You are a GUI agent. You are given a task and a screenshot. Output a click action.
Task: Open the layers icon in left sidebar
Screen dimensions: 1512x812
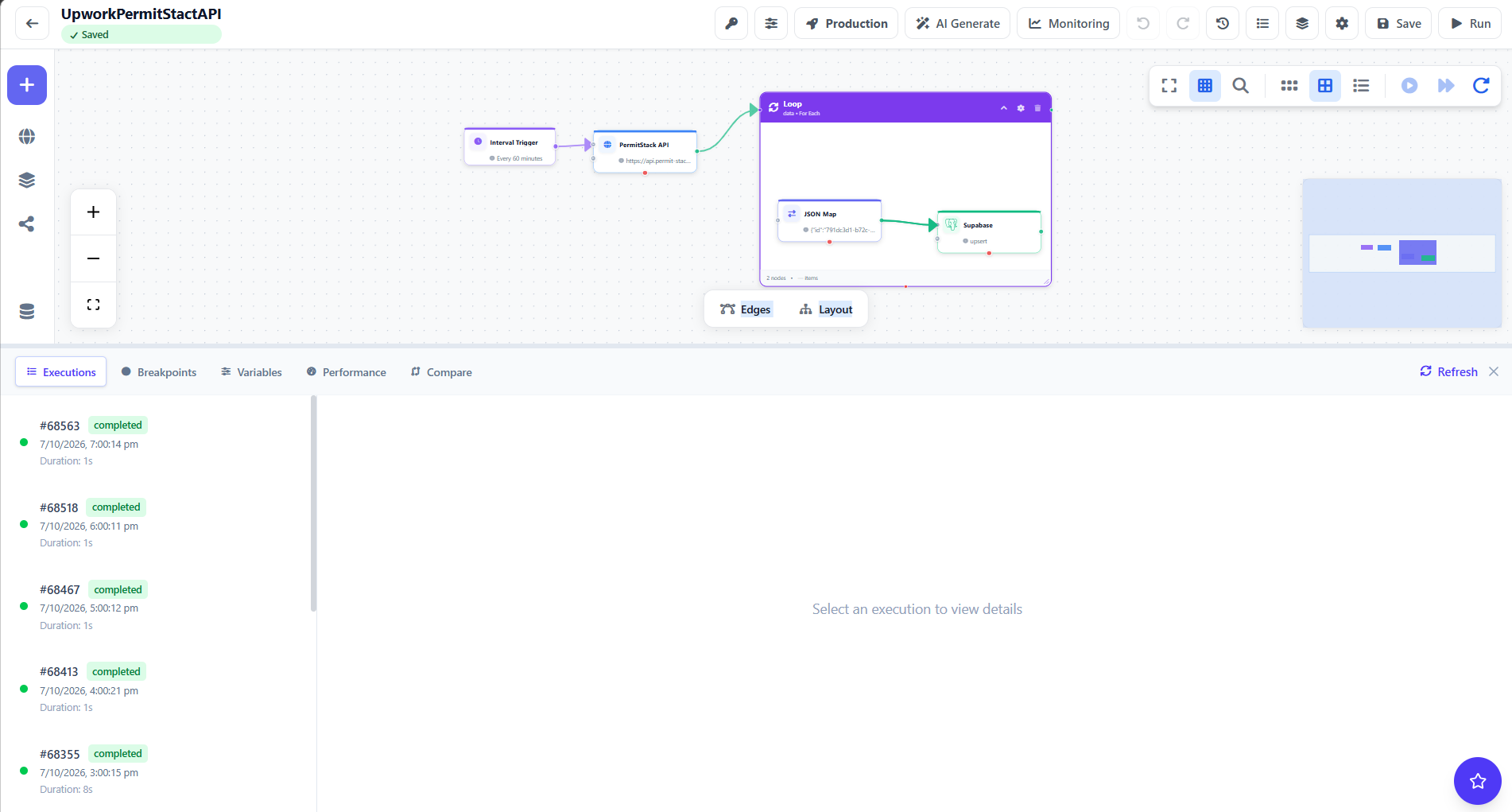(x=27, y=181)
